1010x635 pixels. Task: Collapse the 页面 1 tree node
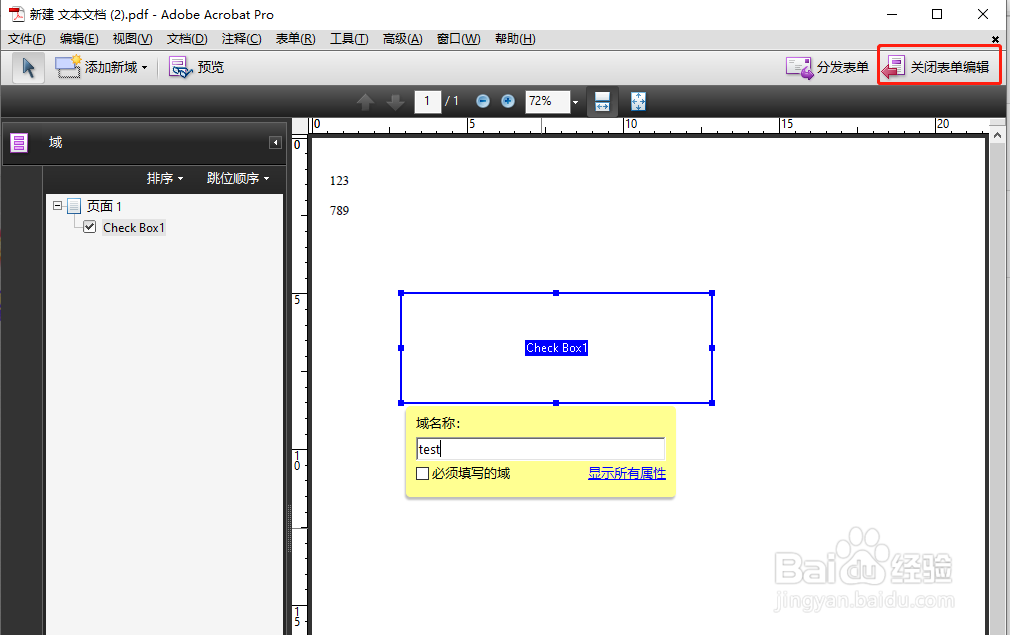click(x=58, y=205)
